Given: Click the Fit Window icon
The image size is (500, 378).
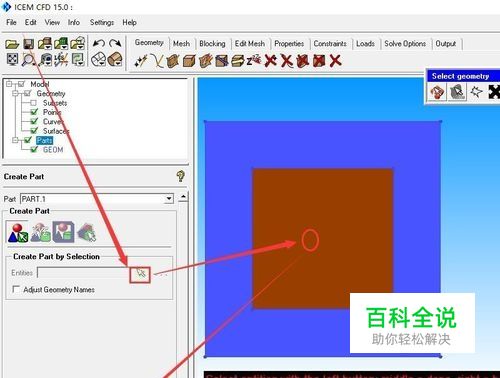Looking at the screenshot, I should pos(12,59).
